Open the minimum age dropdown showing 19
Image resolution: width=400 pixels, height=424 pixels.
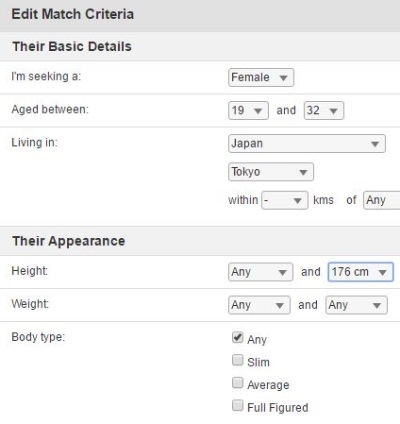point(248,110)
